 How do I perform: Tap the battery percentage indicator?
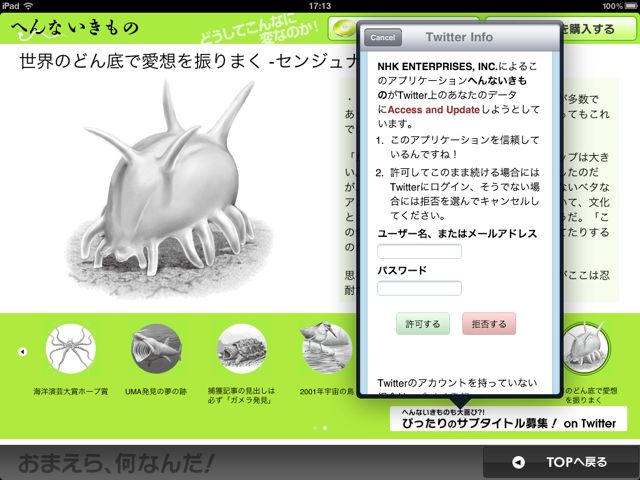(612, 6)
